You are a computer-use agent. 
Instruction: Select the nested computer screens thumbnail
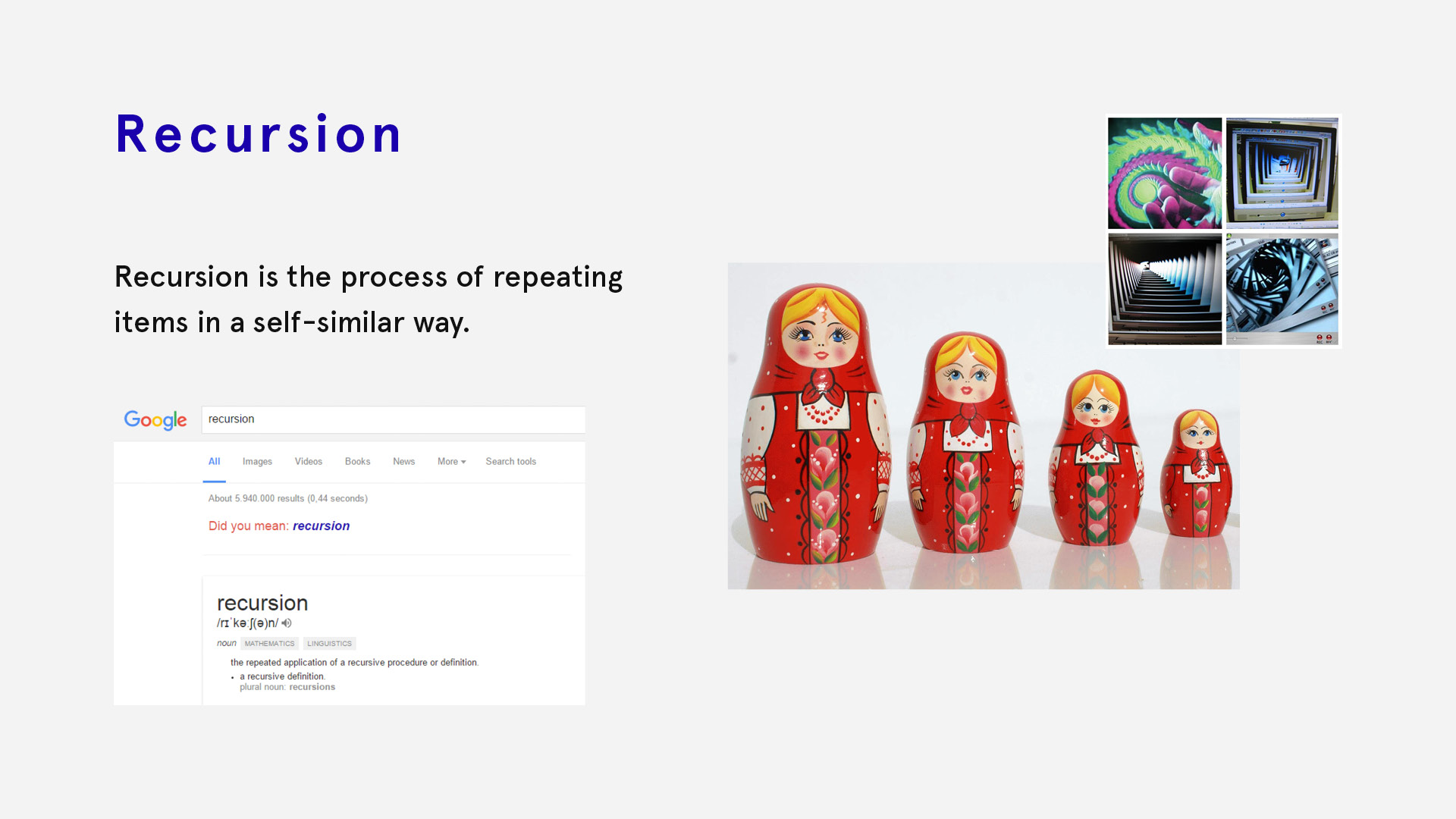tap(1282, 173)
